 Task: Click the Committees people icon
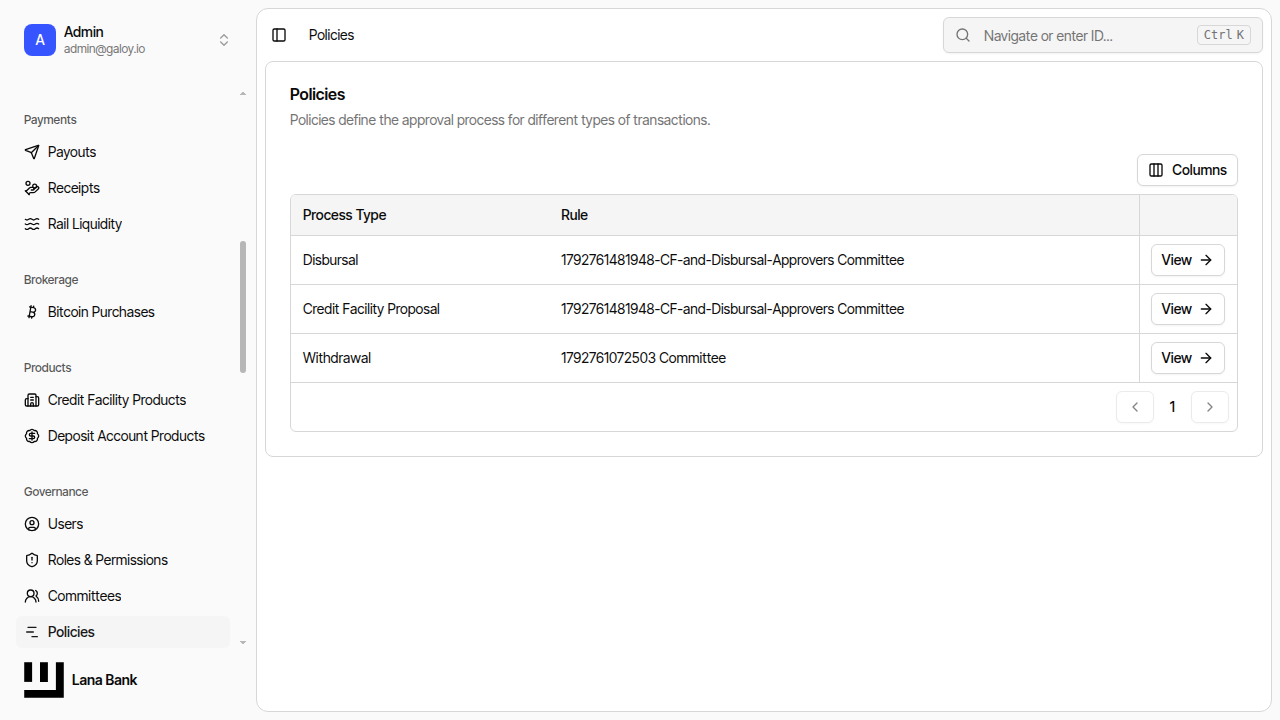click(32, 596)
